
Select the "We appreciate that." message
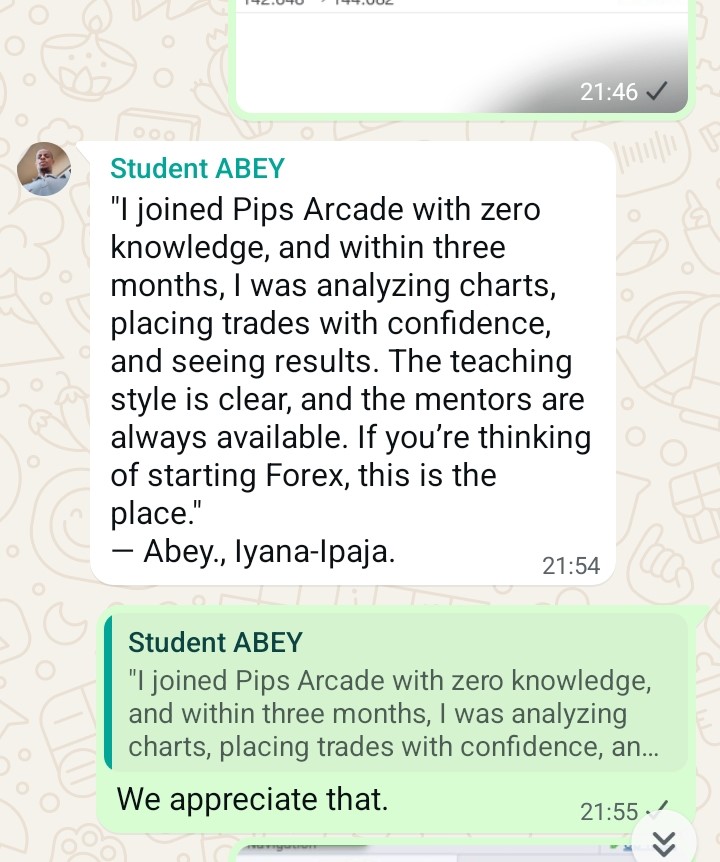click(x=252, y=799)
